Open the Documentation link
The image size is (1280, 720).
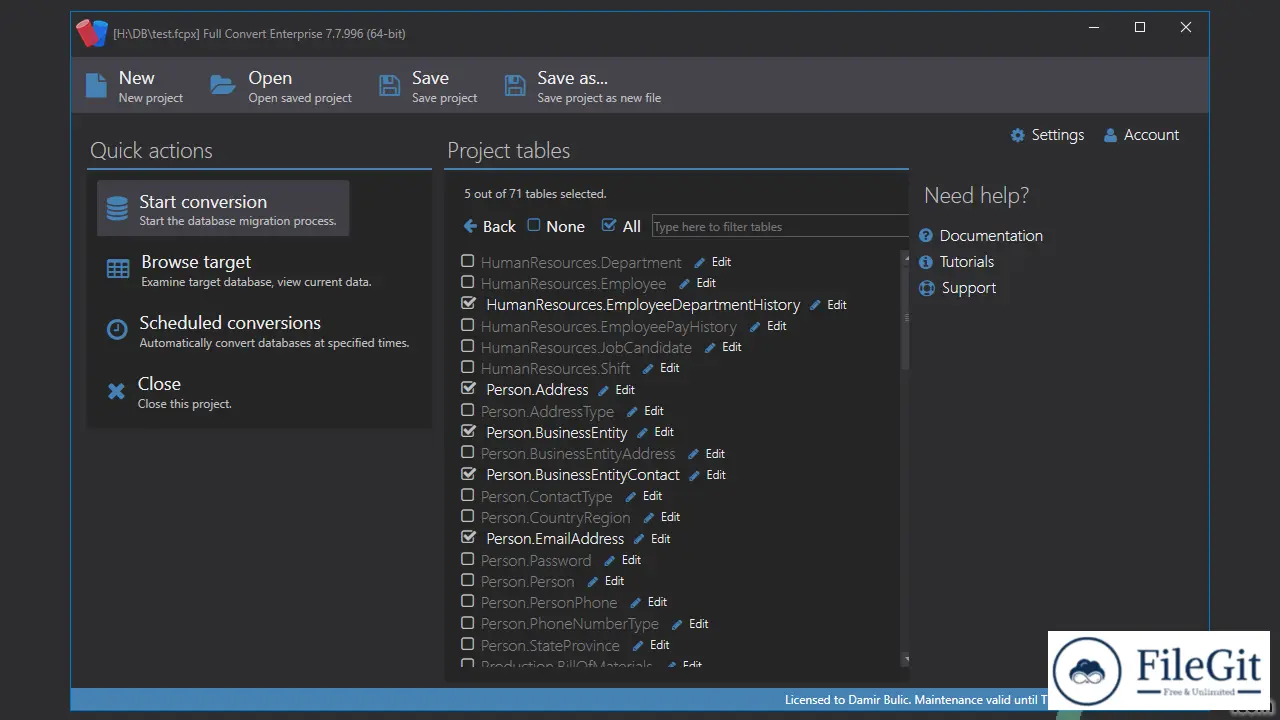click(981, 236)
